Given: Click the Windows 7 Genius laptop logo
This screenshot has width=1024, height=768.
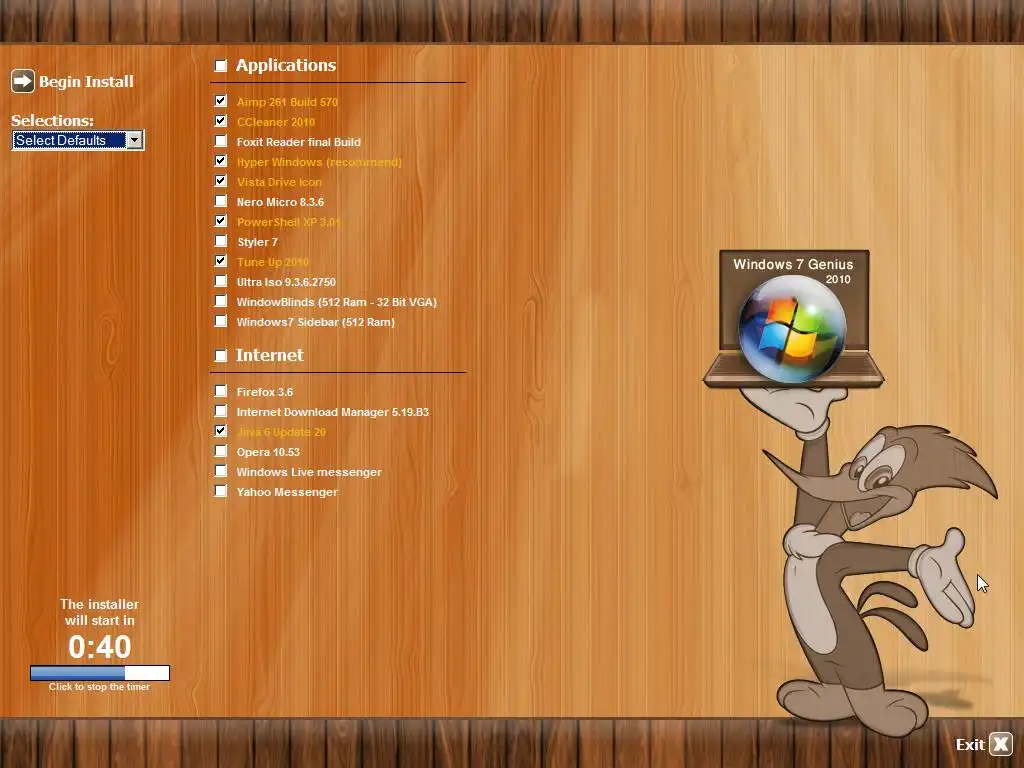Looking at the screenshot, I should [793, 319].
